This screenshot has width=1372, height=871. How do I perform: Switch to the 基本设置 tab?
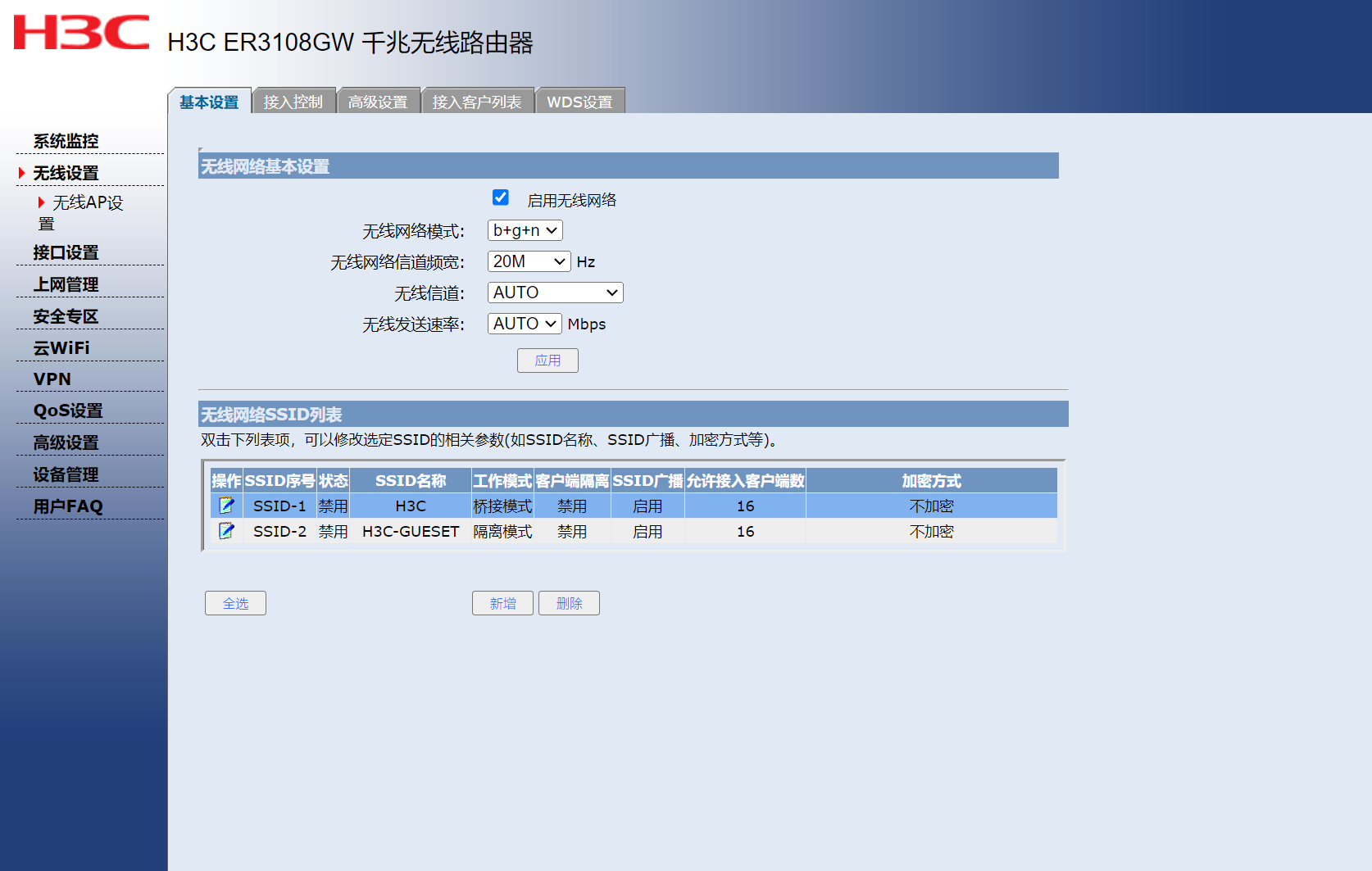(x=209, y=102)
